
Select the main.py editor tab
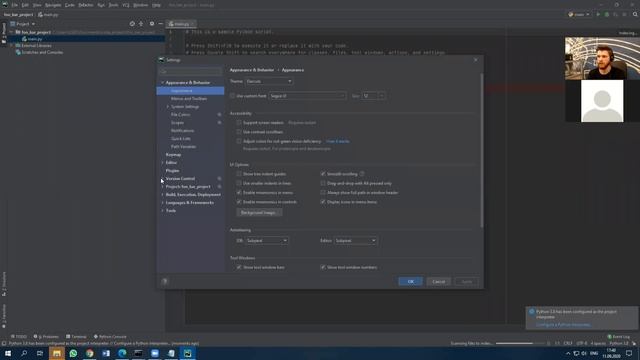pos(181,24)
